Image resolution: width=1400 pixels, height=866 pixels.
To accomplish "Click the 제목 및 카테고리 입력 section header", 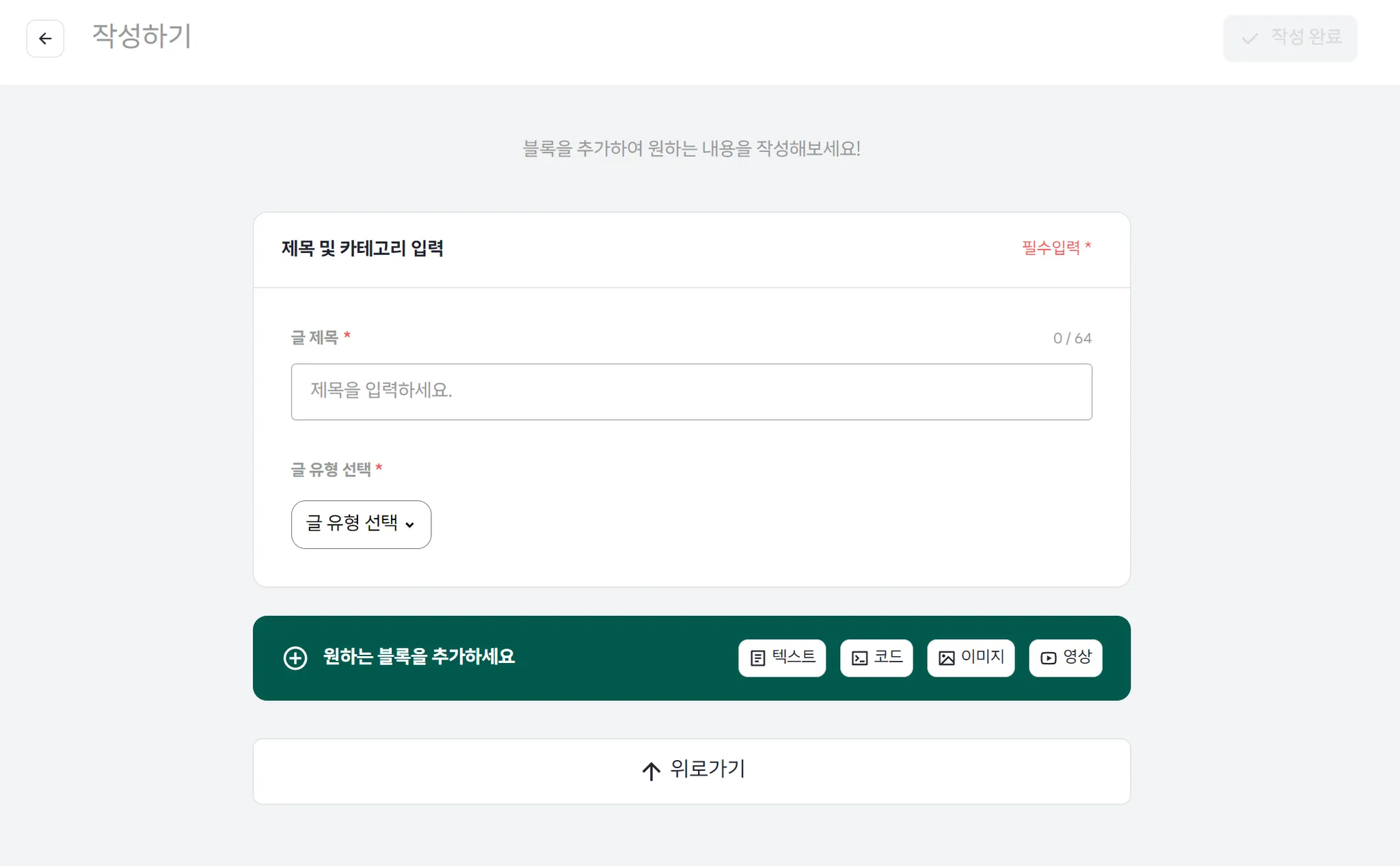I will pos(362,249).
